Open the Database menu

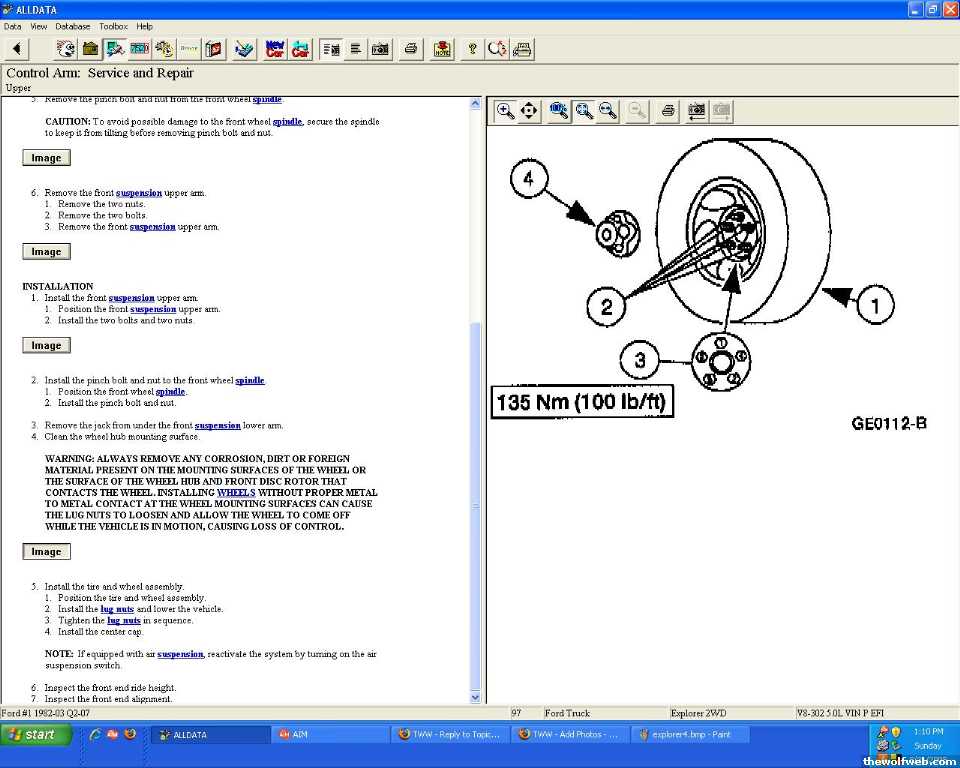pos(72,26)
